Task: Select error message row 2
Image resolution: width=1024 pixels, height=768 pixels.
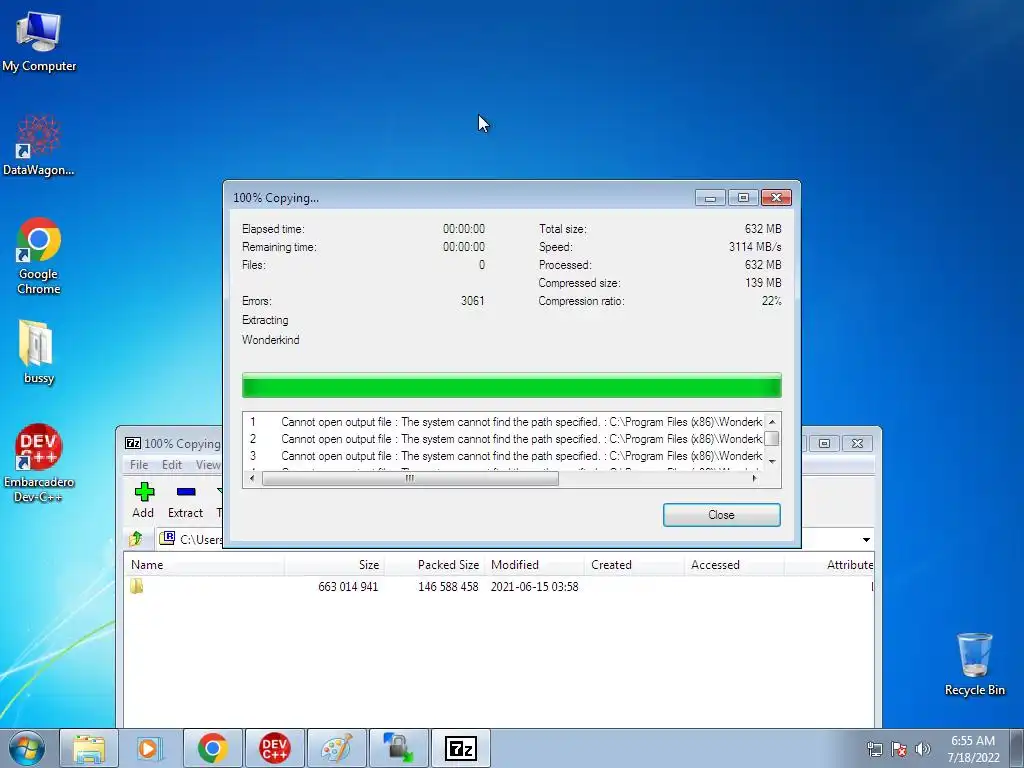Action: pos(503,439)
